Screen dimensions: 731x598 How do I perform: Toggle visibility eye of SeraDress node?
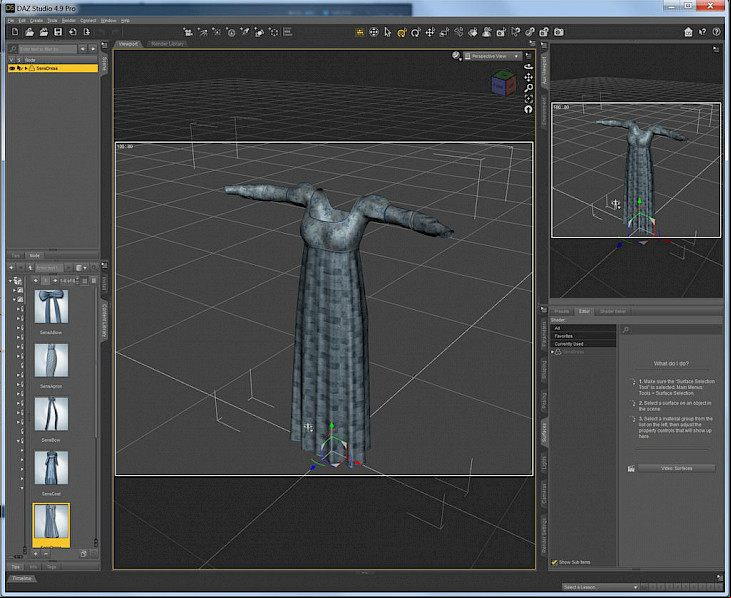tap(12, 68)
